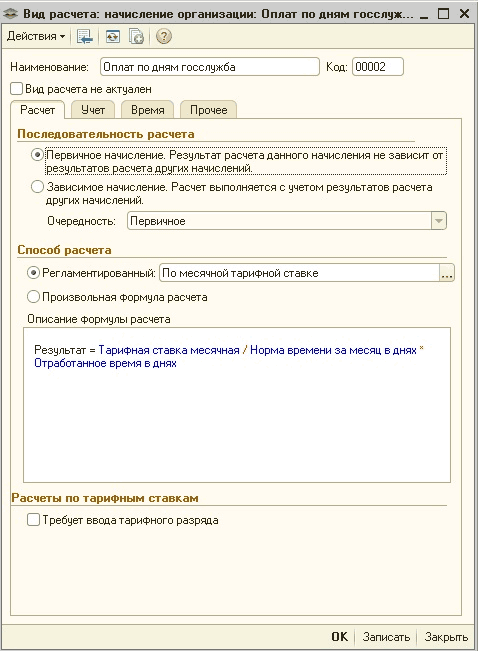Toggle 'Требует ввода тарифного разряда' checkbox
This screenshot has width=478, height=651.
[x=33, y=520]
